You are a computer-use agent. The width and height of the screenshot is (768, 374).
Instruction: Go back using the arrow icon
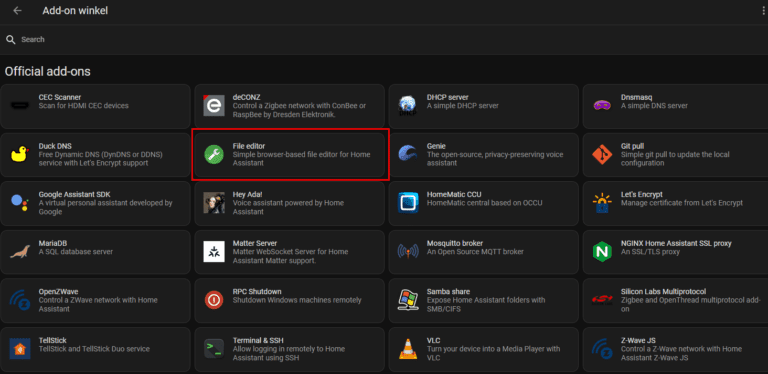click(x=18, y=10)
